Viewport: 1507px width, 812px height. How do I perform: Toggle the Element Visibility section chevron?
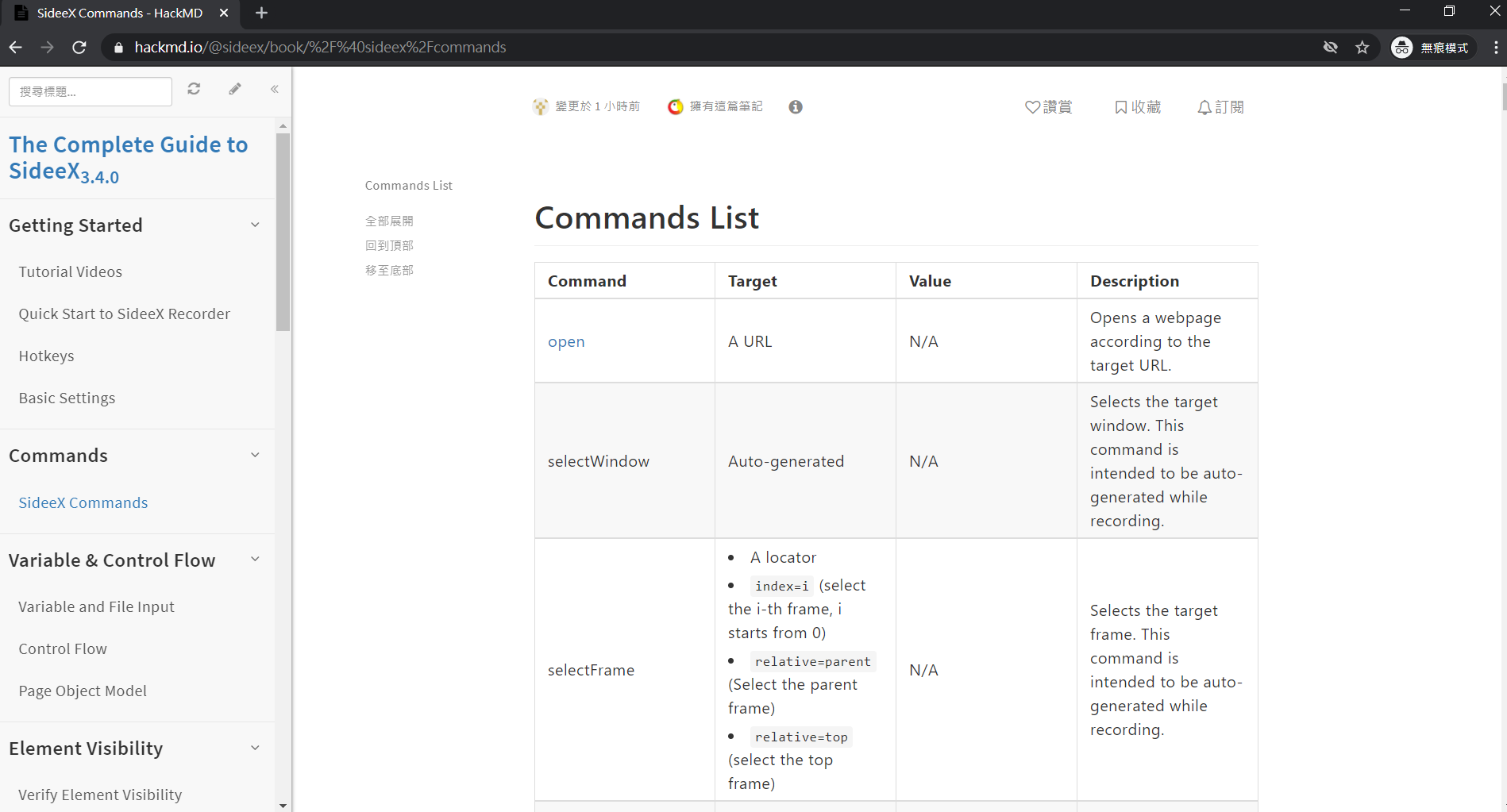255,749
